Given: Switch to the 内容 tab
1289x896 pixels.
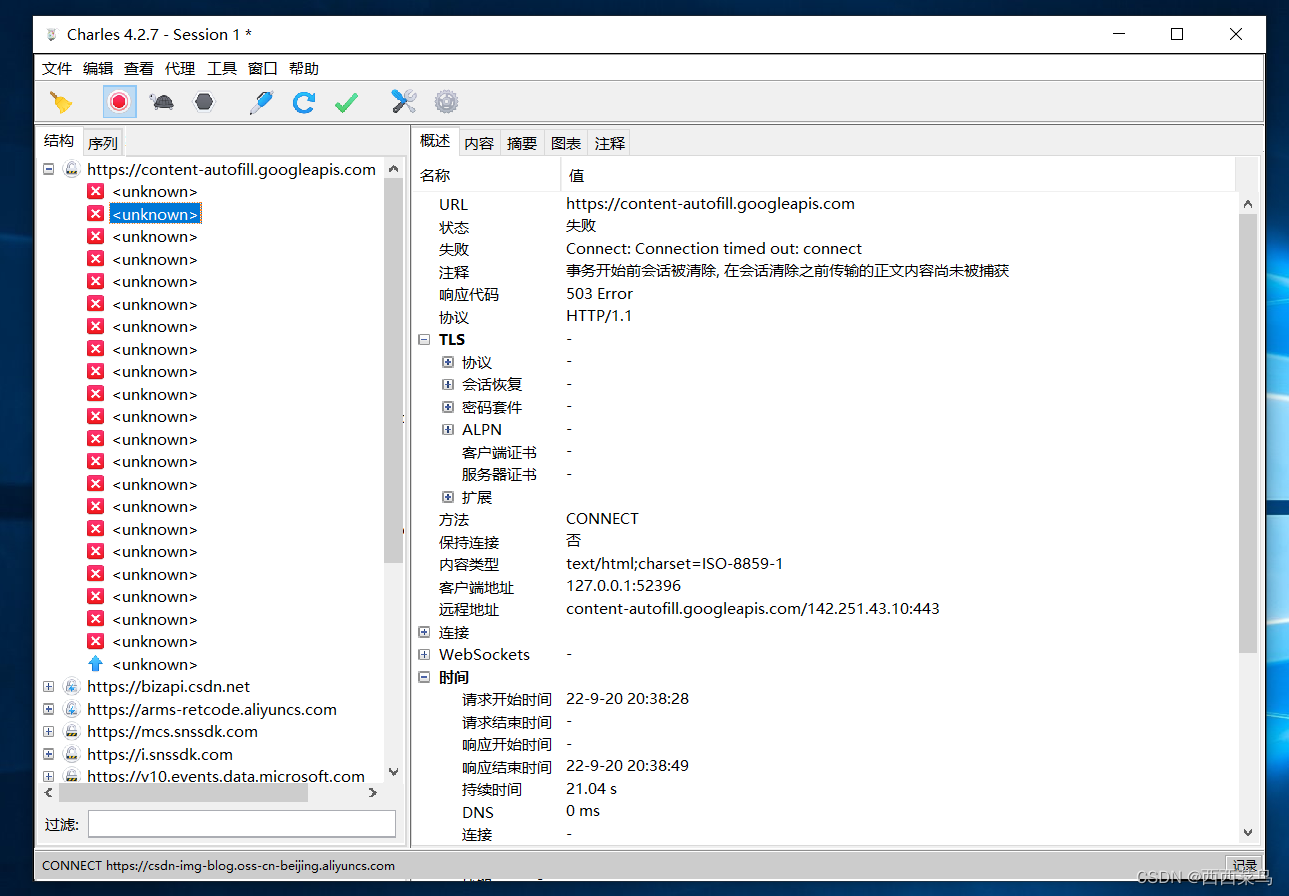Looking at the screenshot, I should click(x=479, y=143).
